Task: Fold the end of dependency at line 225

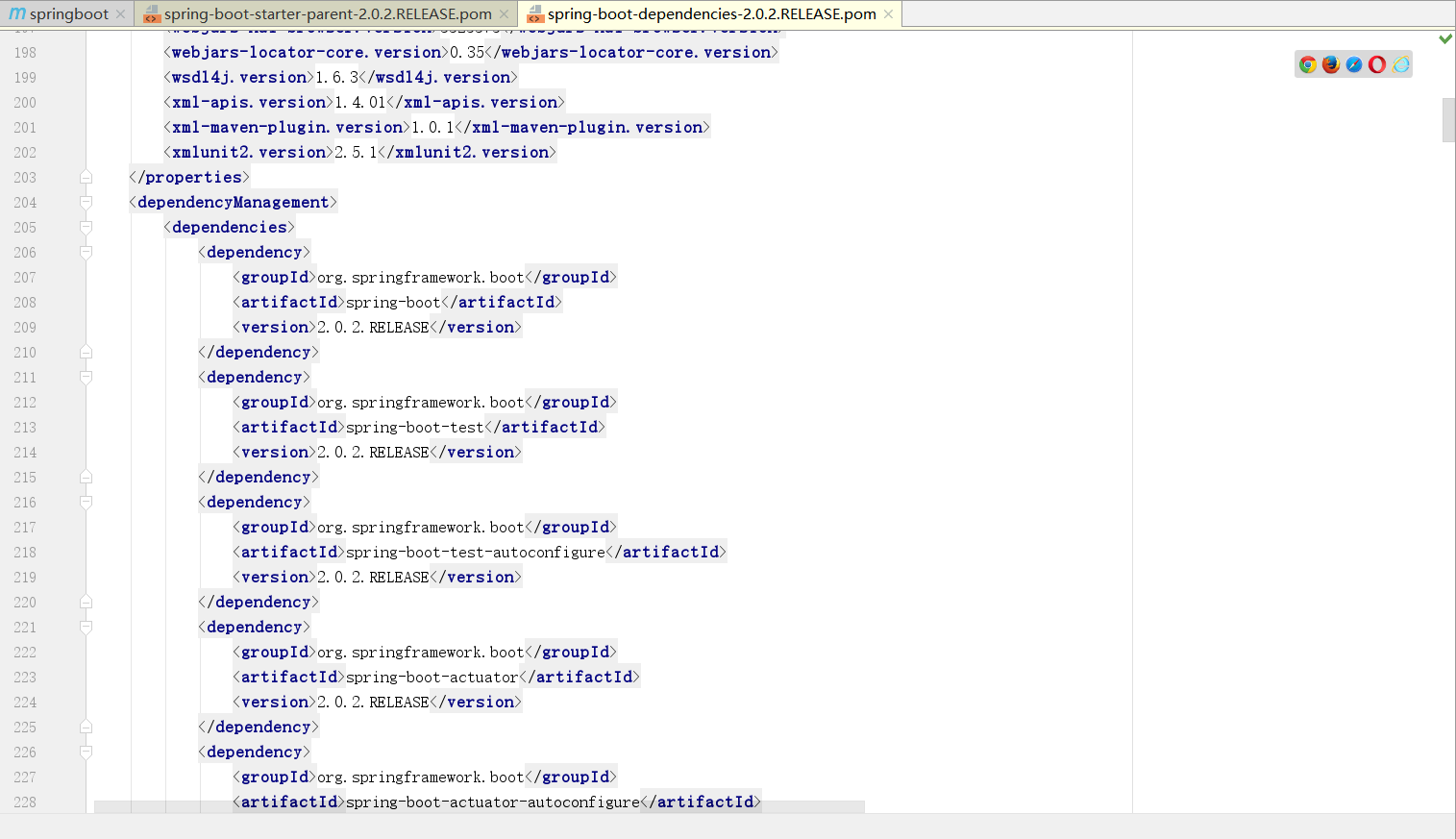Action: point(86,727)
